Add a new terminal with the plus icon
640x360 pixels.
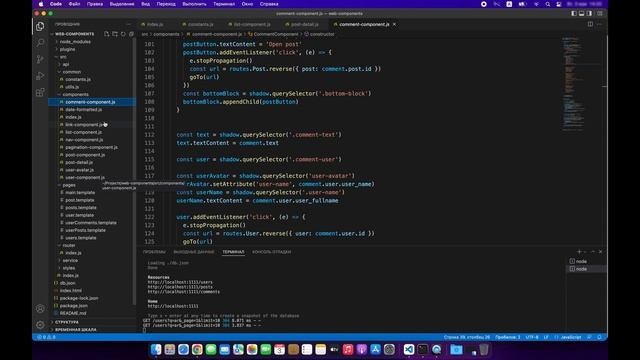(579, 252)
